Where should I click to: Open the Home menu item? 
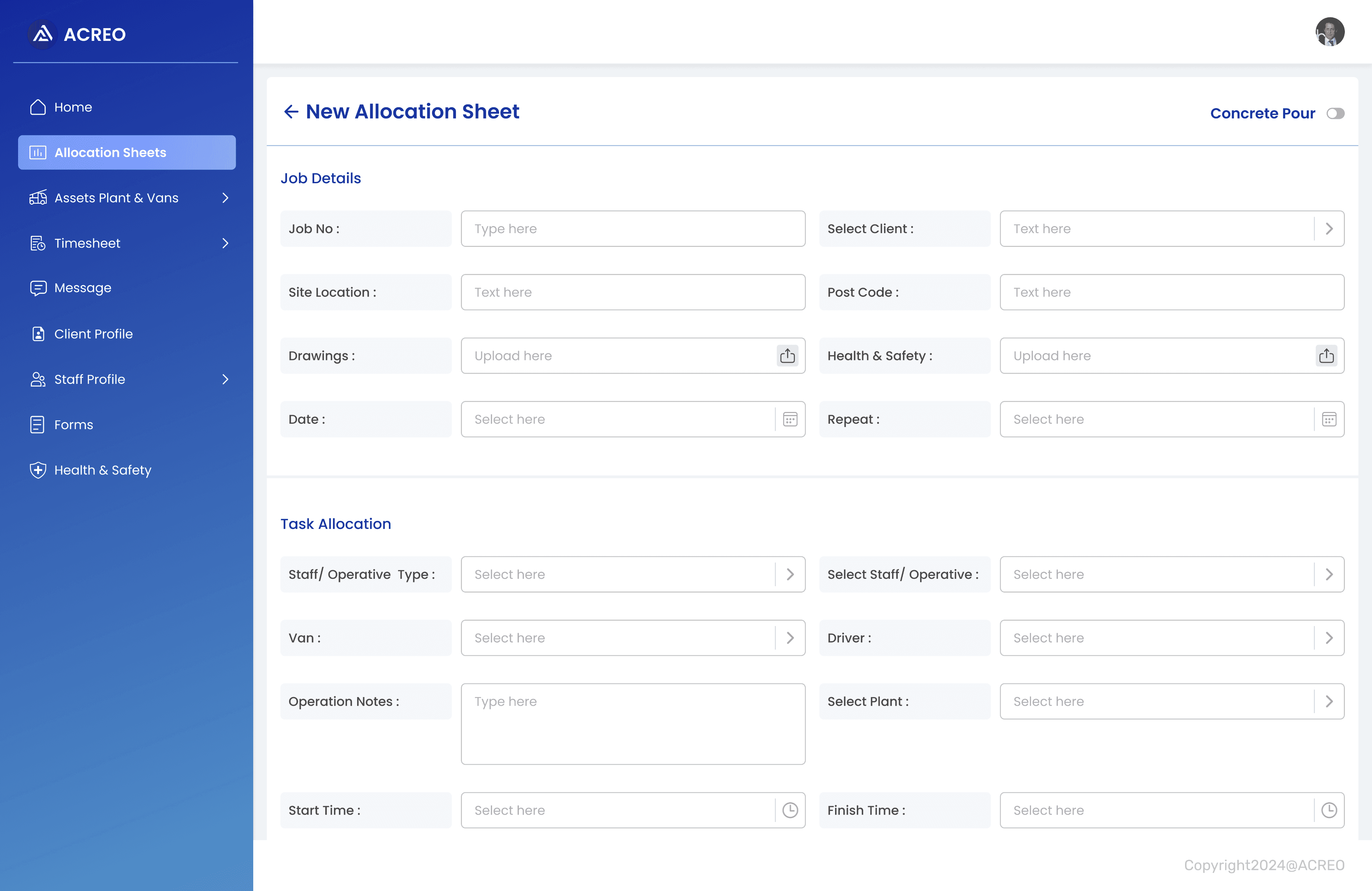coord(73,107)
